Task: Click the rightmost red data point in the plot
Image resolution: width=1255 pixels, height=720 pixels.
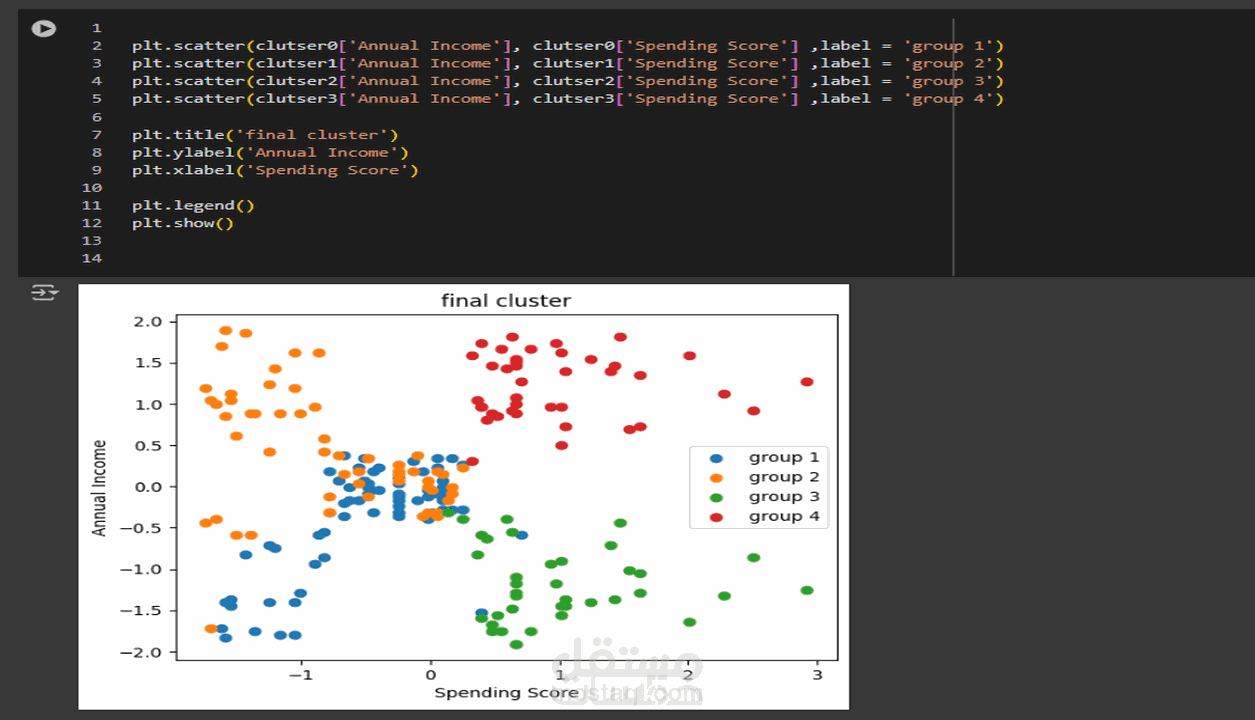Action: pos(807,382)
